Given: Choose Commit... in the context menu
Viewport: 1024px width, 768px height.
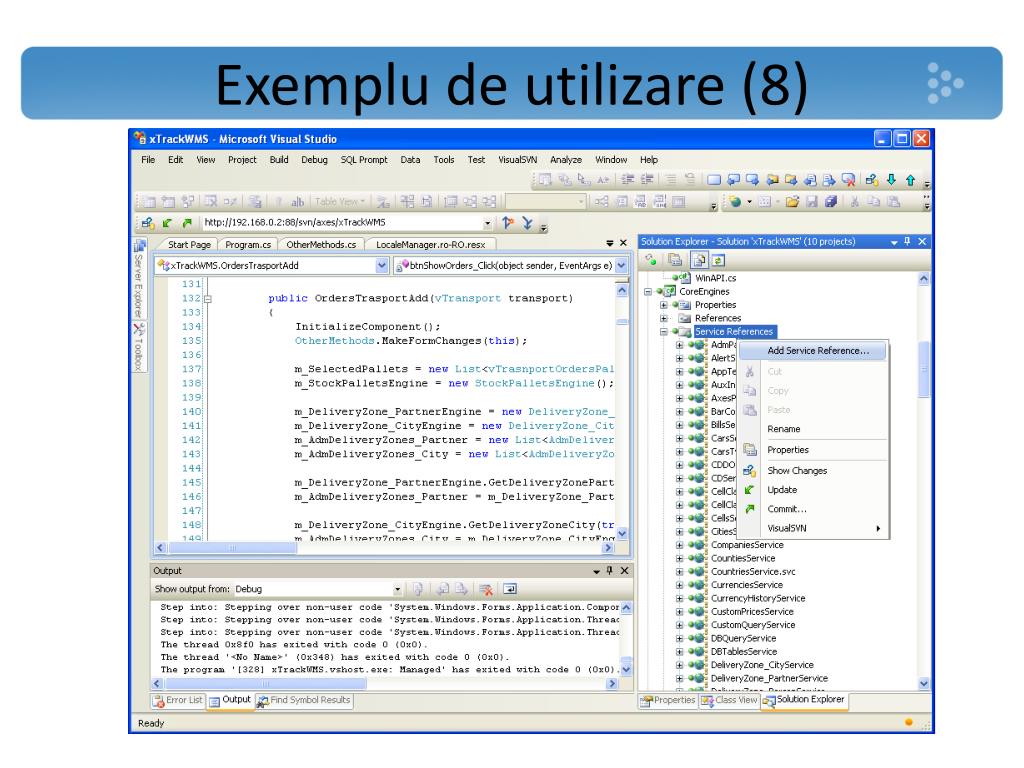Looking at the screenshot, I should click(x=813, y=509).
